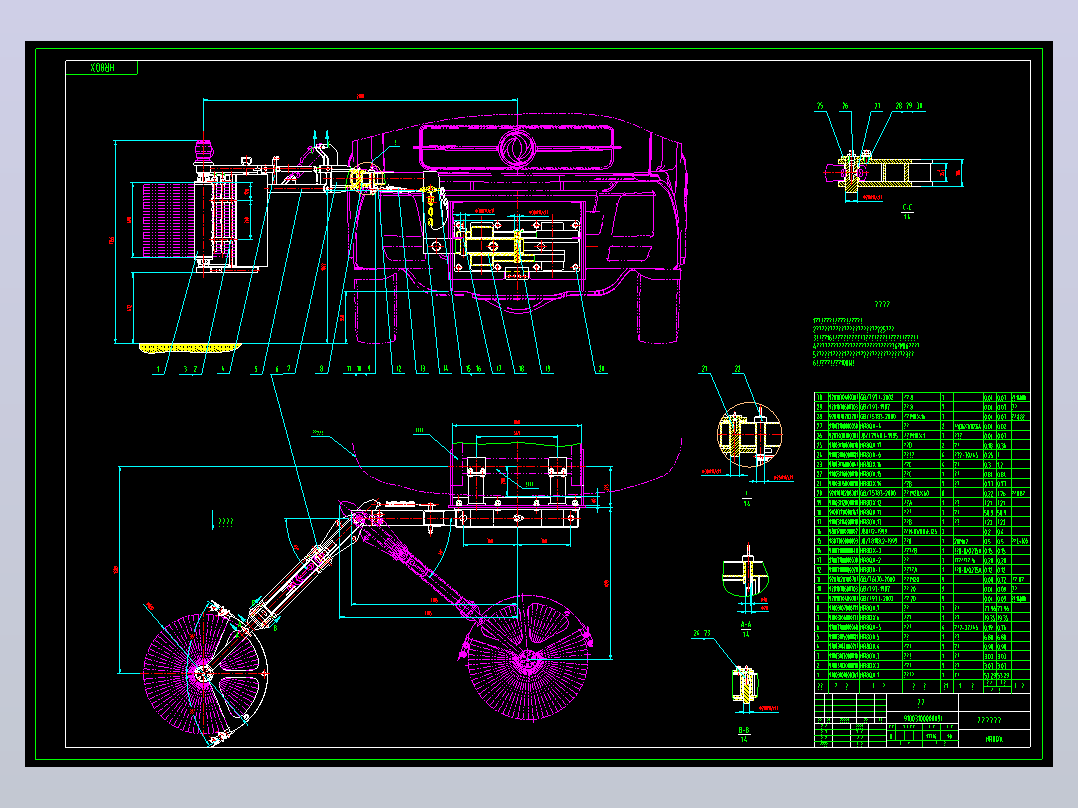Click the circular detail view I
Image resolution: width=1078 pixels, height=808 pixels.
coord(749,435)
